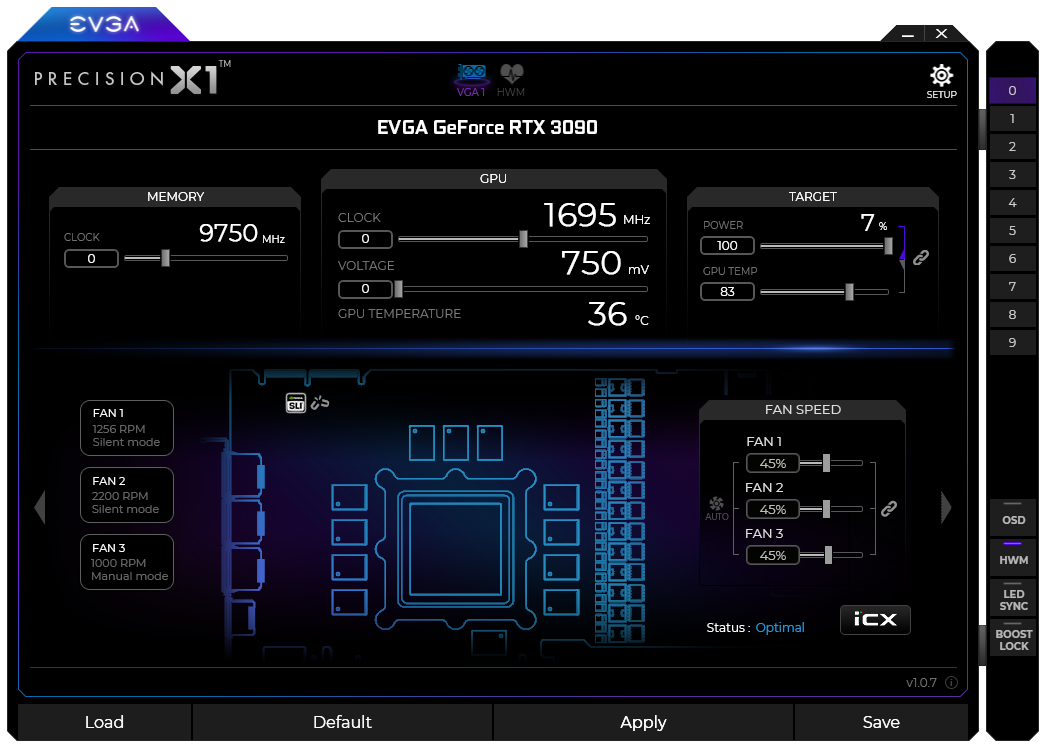Select profile slot 6

1012,259
